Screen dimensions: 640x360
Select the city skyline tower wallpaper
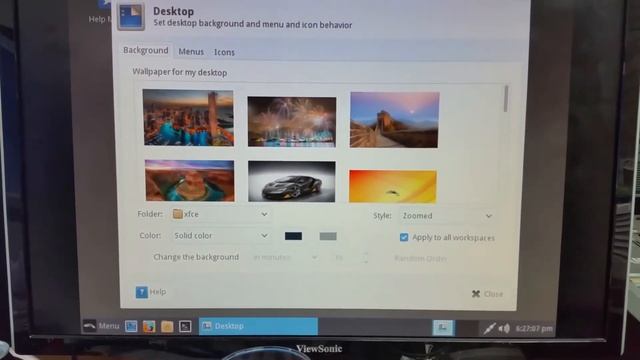188,118
